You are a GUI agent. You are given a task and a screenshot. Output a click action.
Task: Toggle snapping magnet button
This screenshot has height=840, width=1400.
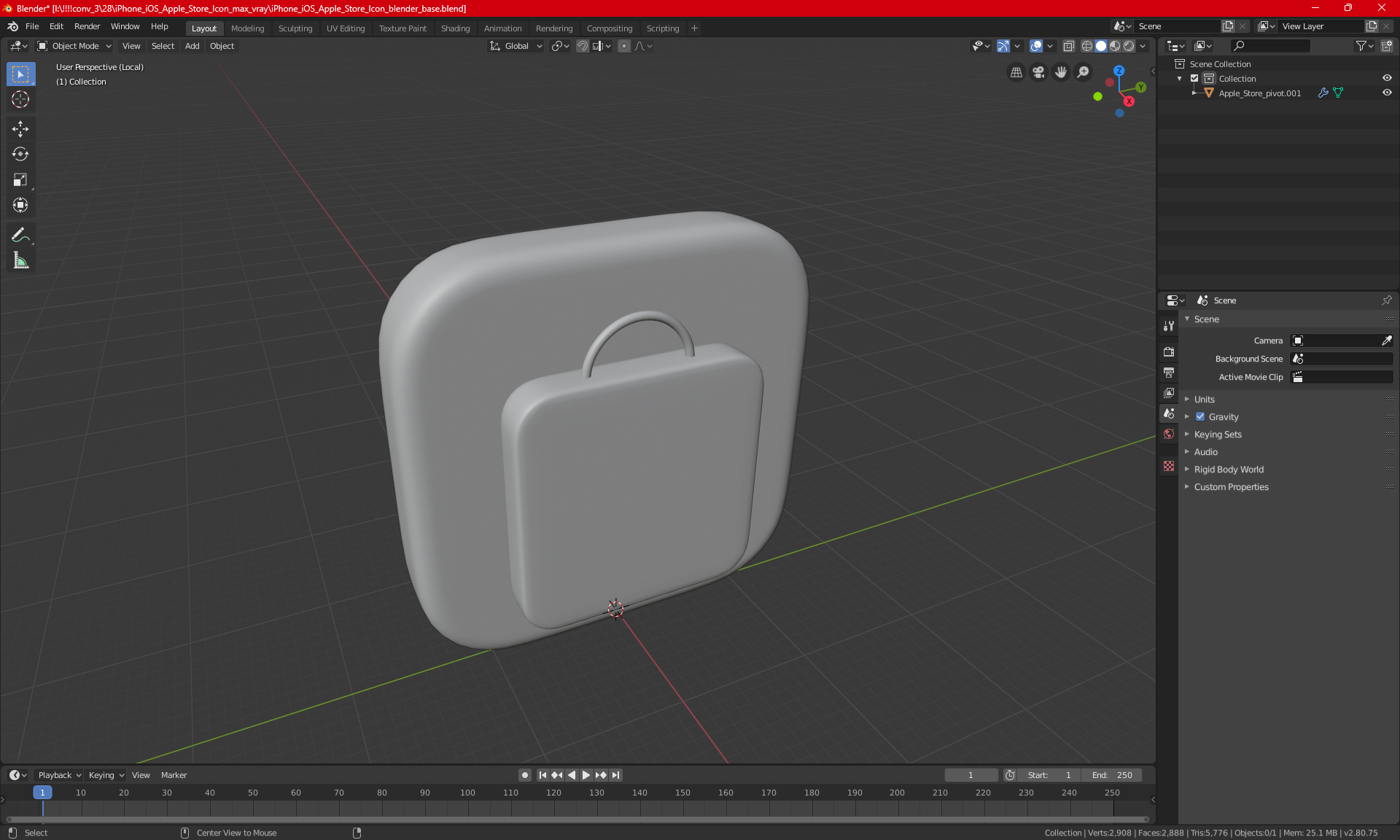click(x=583, y=46)
